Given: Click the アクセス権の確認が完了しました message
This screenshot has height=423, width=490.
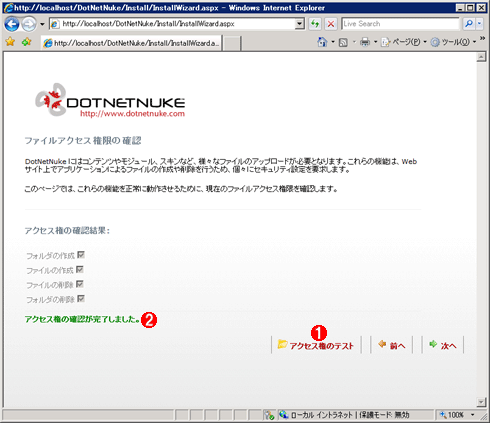Looking at the screenshot, I should pyautogui.click(x=82, y=319).
